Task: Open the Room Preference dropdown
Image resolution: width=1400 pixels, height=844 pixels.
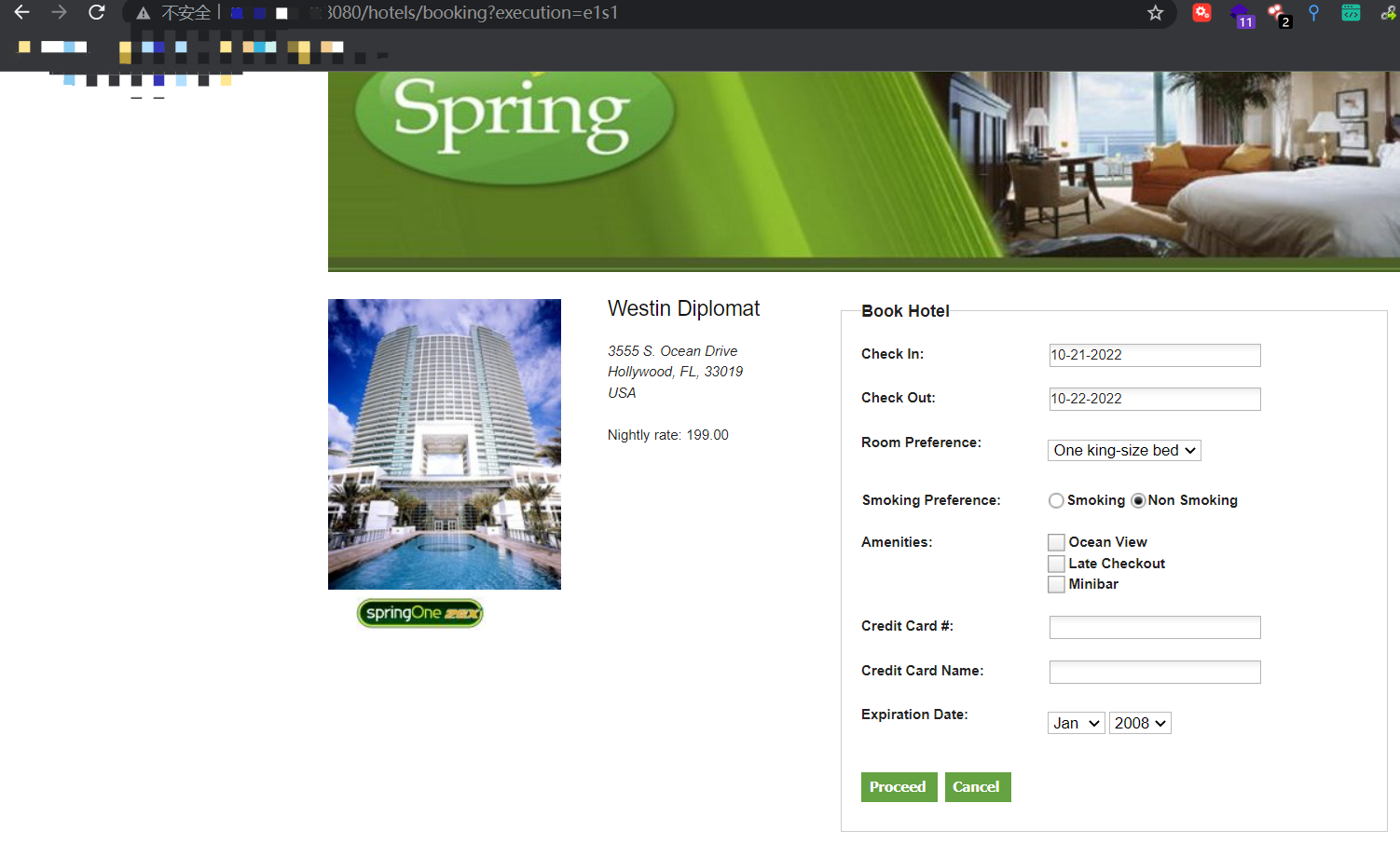Action: click(x=1124, y=451)
